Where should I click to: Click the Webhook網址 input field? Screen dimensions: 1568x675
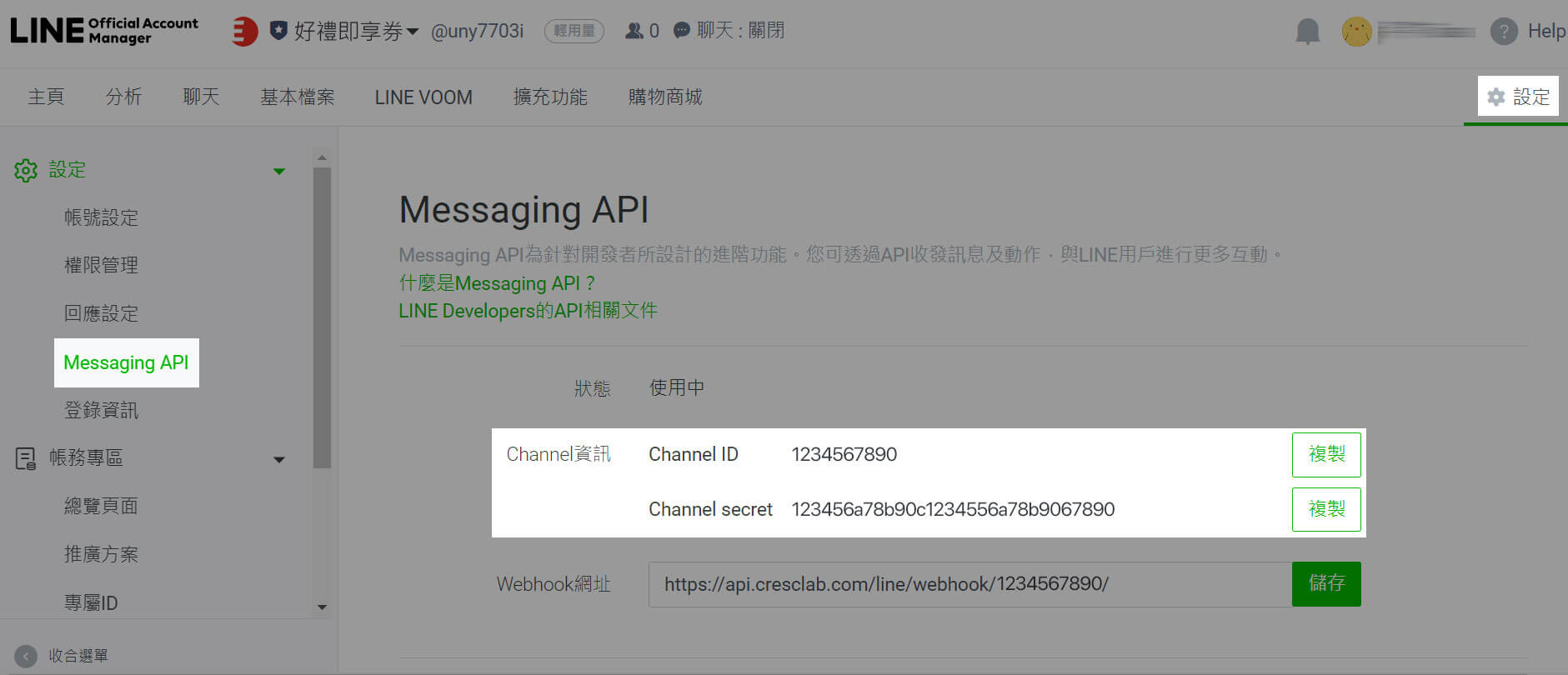pos(970,584)
